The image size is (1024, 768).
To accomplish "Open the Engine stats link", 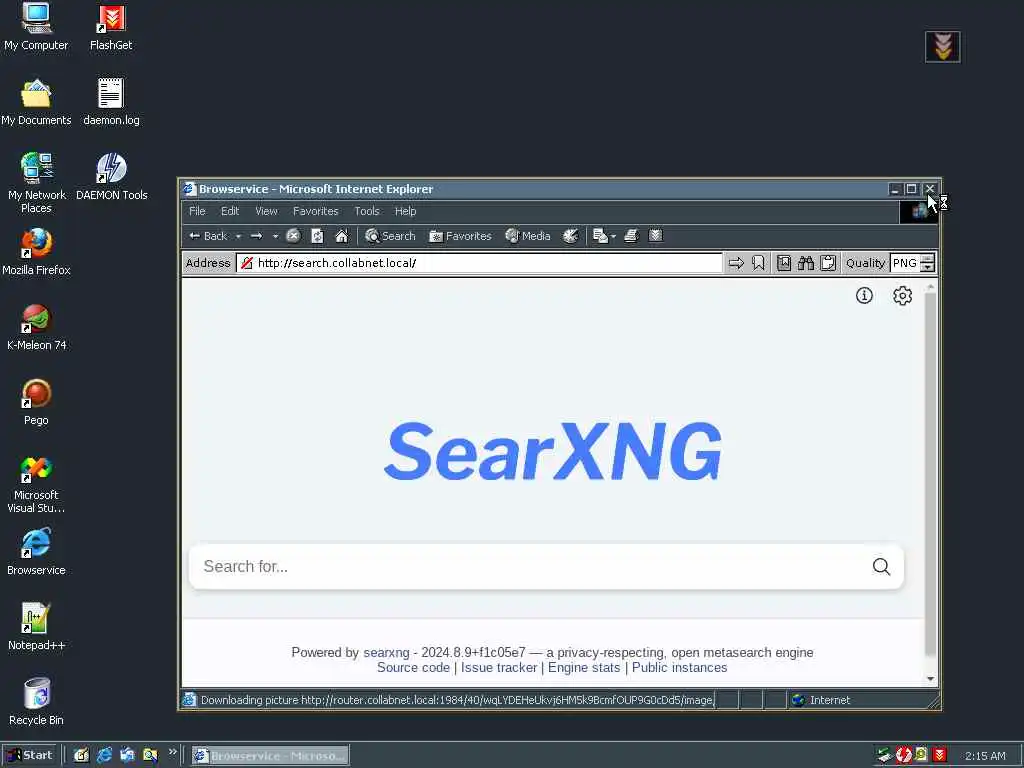I will 584,667.
